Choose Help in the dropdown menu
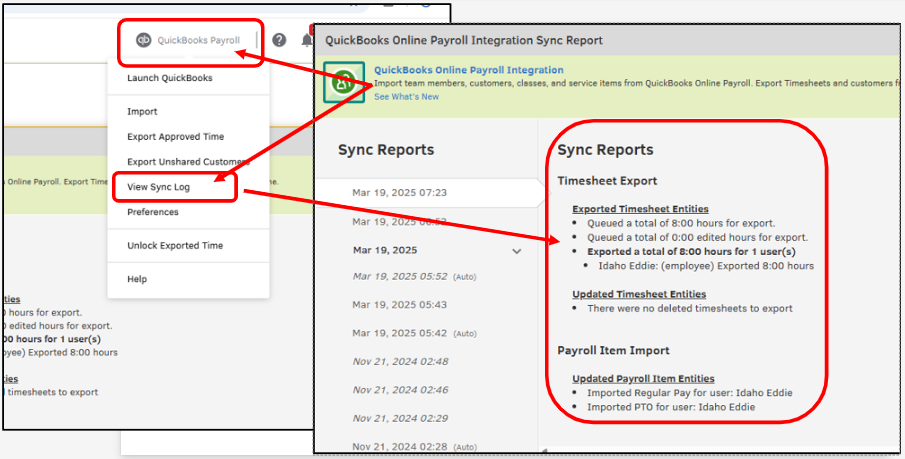This screenshot has width=905, height=459. (137, 279)
